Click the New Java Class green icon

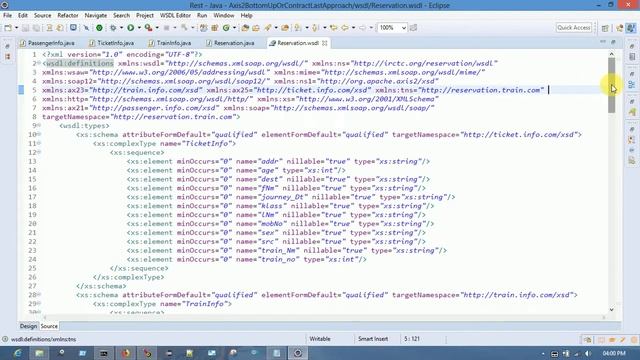(x=226, y=28)
